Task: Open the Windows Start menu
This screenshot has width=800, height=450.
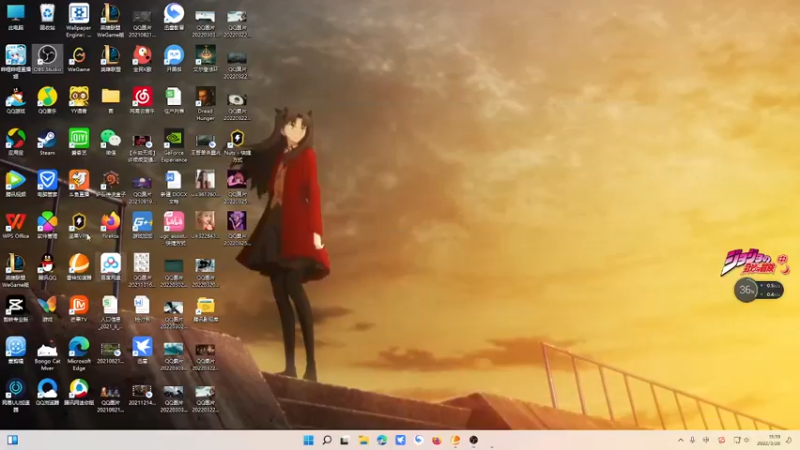Action: (308, 440)
